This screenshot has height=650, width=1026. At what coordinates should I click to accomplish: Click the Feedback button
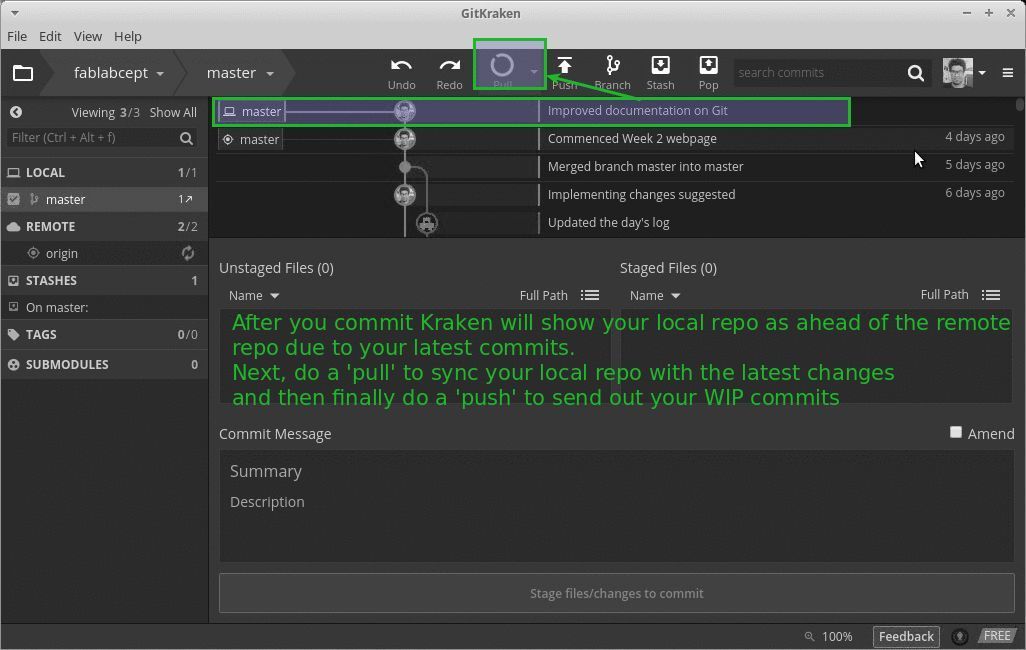[x=906, y=636]
